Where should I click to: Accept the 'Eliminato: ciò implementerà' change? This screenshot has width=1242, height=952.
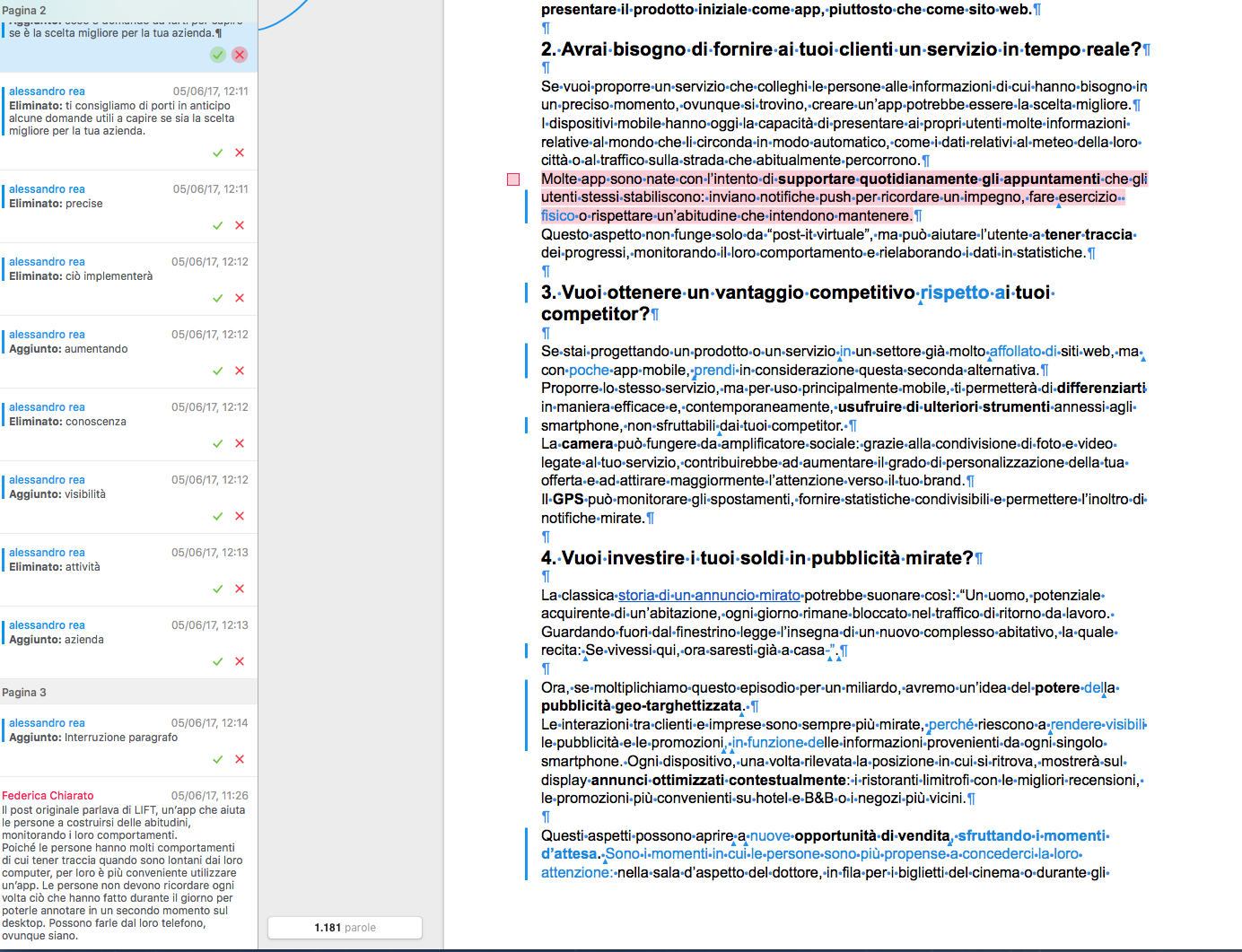tap(217, 298)
